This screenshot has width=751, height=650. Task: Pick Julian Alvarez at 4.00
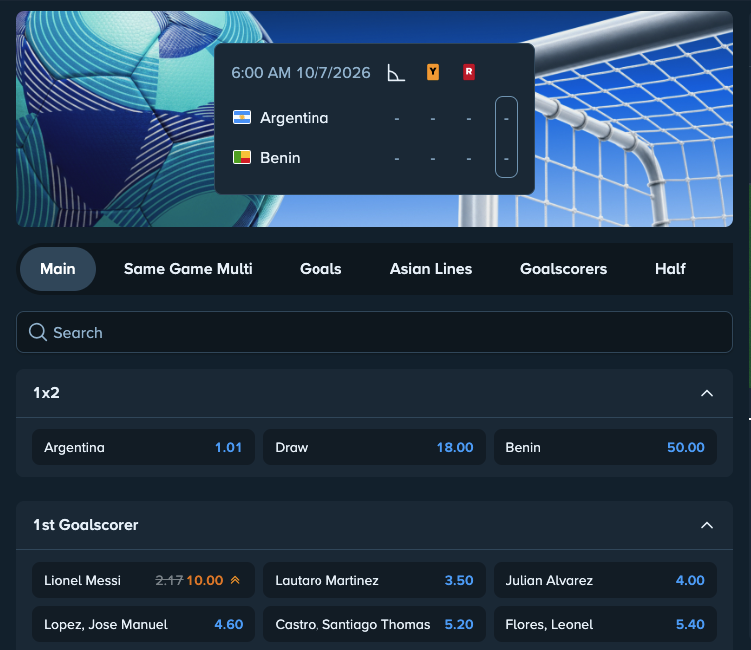pos(605,580)
